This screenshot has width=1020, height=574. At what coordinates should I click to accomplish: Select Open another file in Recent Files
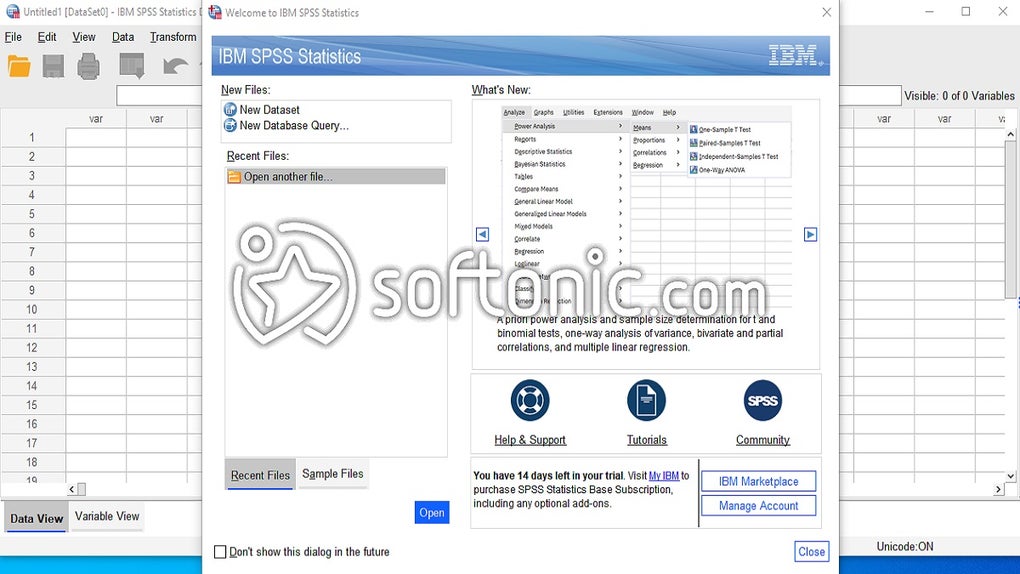336,176
